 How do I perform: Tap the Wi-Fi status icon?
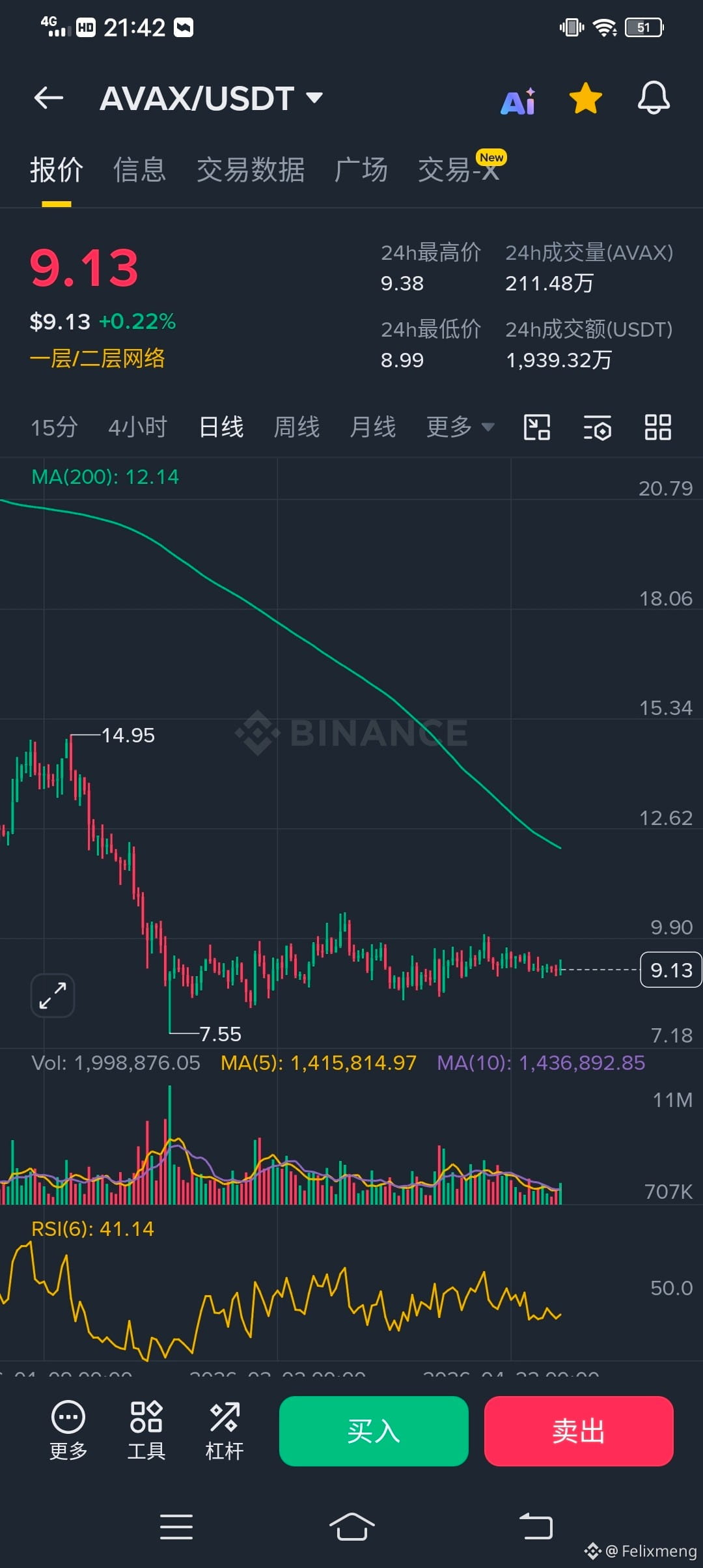[605, 27]
